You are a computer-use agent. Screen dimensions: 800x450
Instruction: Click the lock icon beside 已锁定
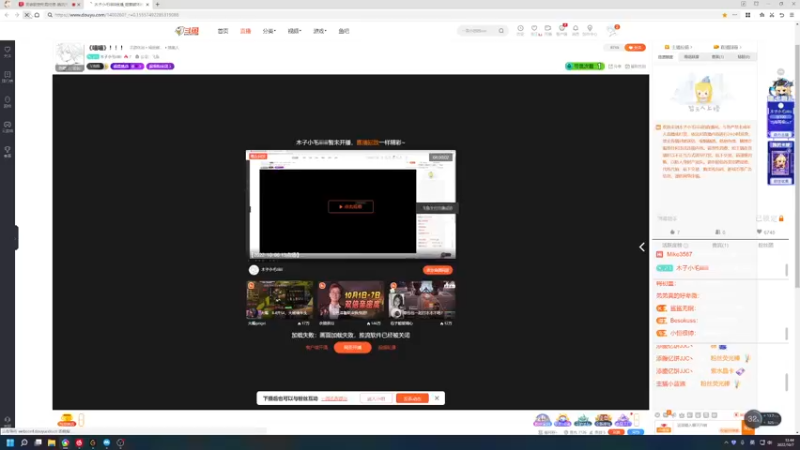click(781, 218)
